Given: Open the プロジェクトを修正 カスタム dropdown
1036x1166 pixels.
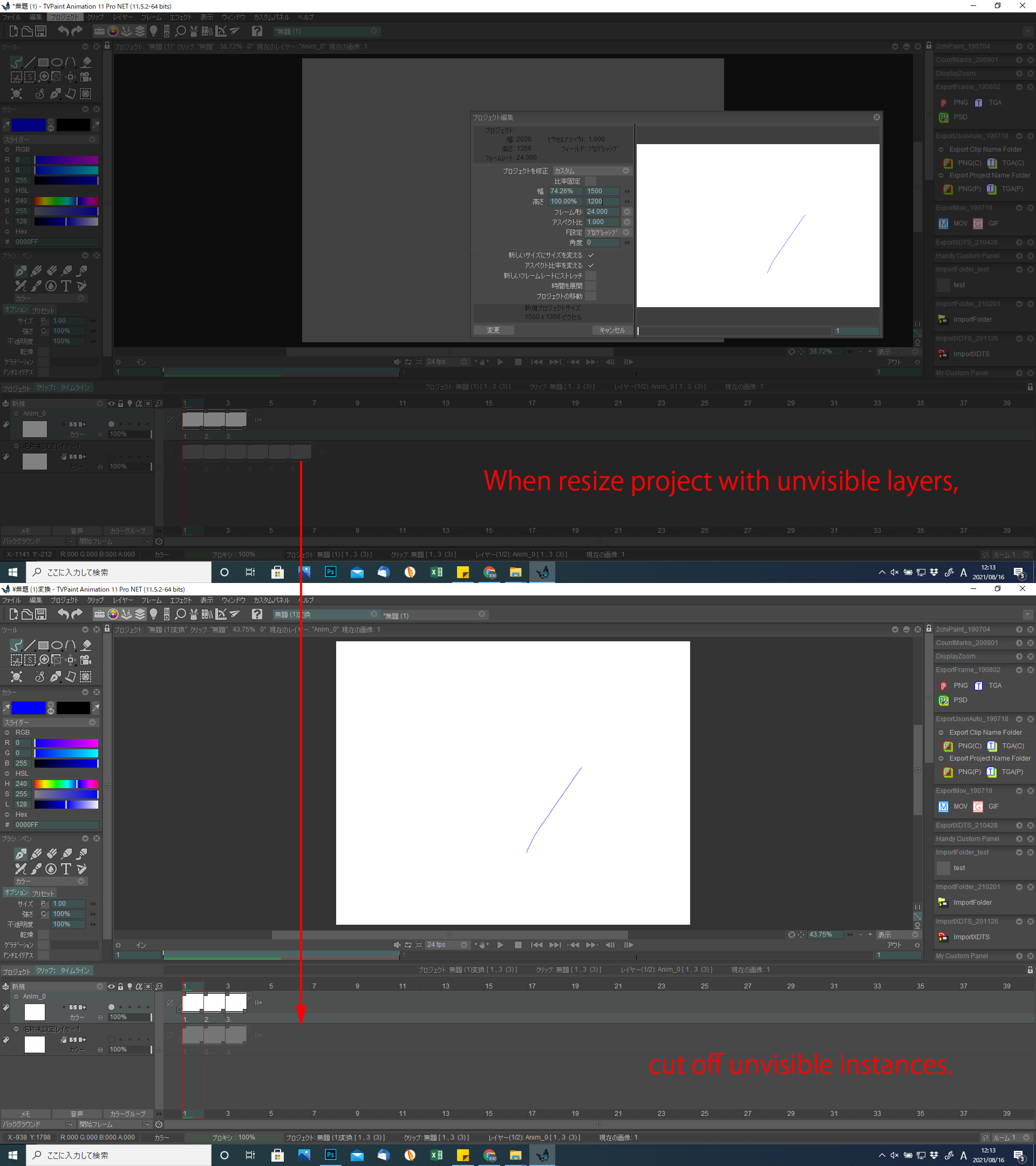Looking at the screenshot, I should 592,171.
